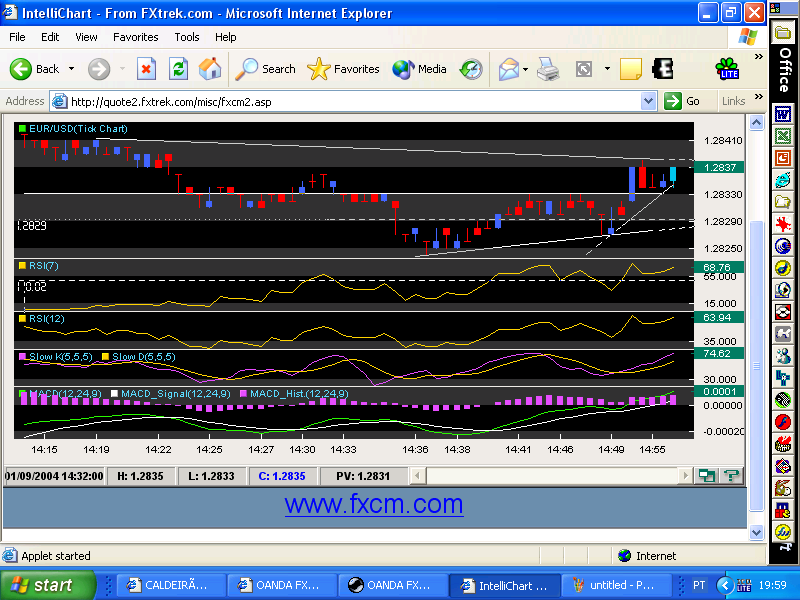Stop page loading with the Stop icon

pos(146,69)
